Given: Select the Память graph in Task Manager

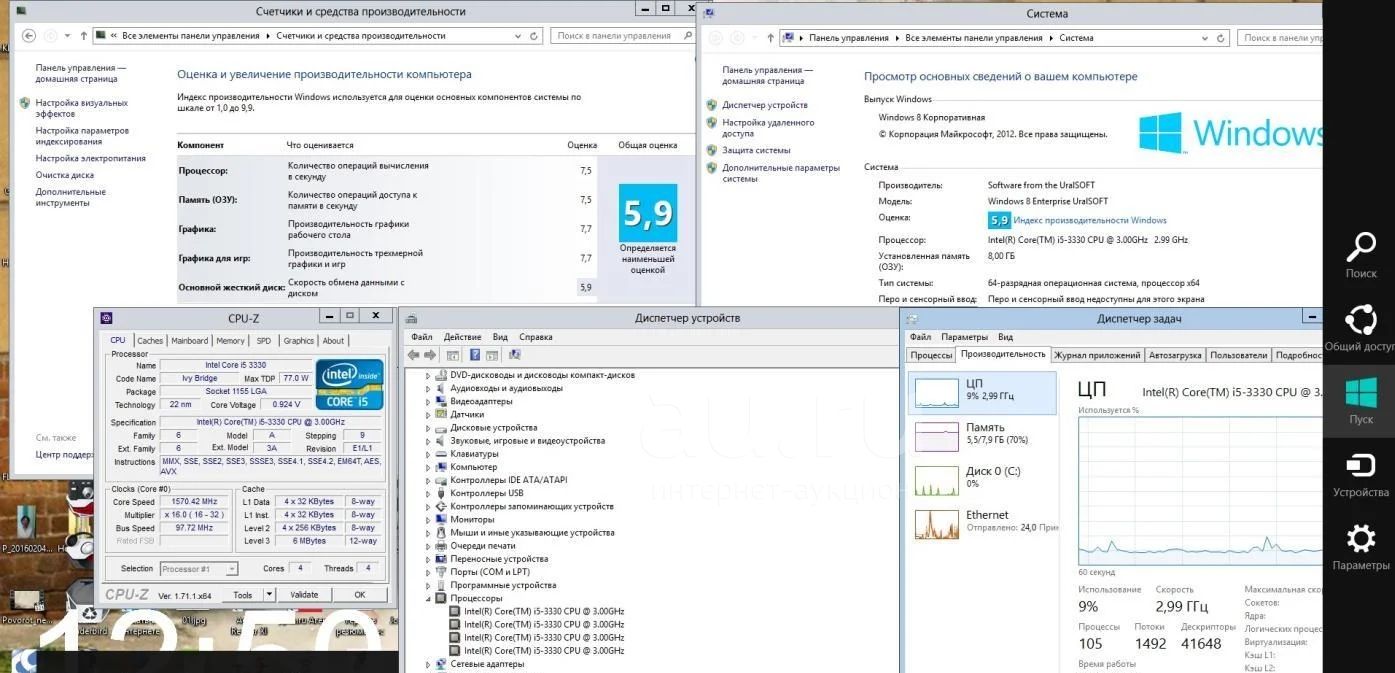Looking at the screenshot, I should [x=982, y=435].
